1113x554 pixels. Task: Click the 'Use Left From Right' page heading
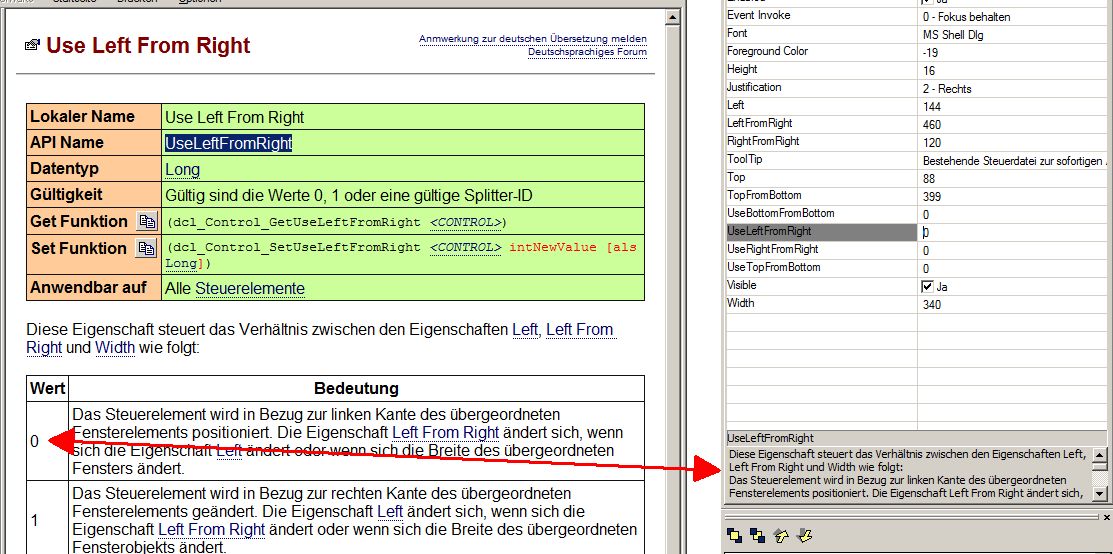point(148,45)
